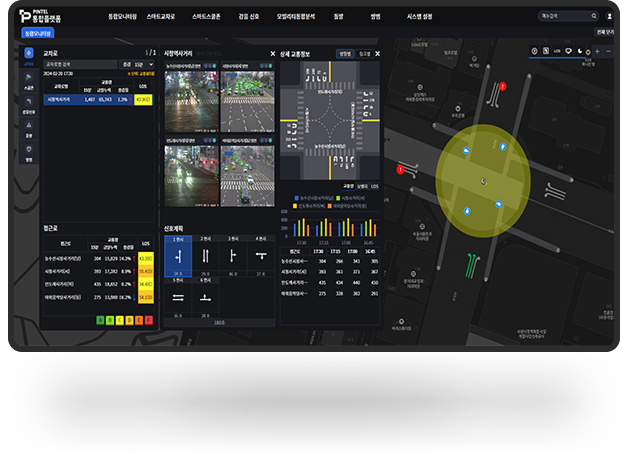
Task: Toggle the dark mode moon icon on the map
Action: pyautogui.click(x=582, y=50)
